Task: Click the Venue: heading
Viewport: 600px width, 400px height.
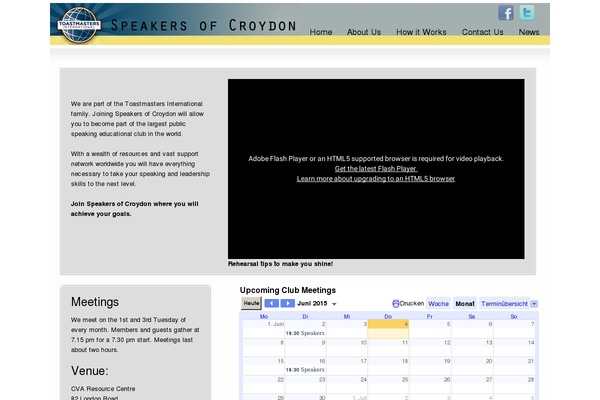Action: (x=90, y=371)
